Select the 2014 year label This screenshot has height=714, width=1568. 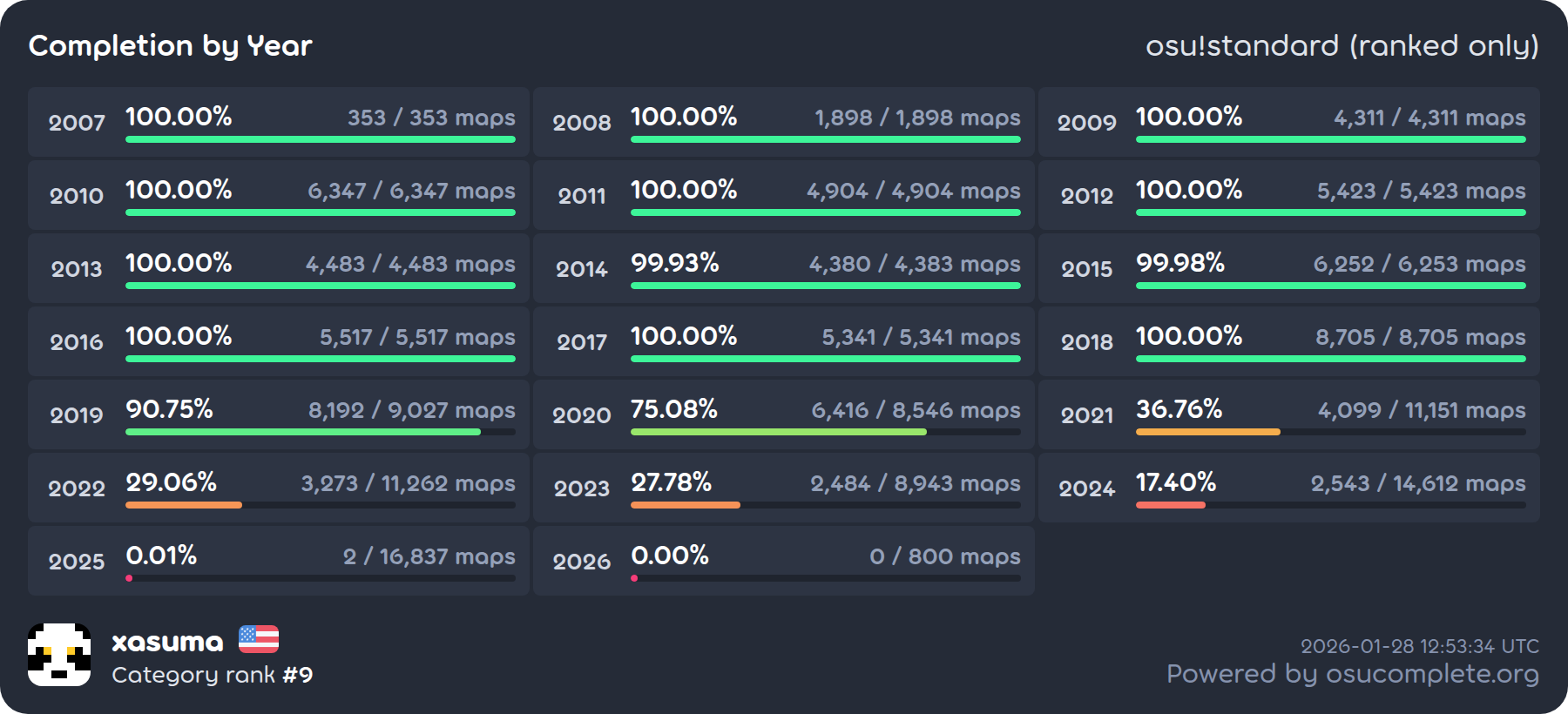tap(582, 269)
